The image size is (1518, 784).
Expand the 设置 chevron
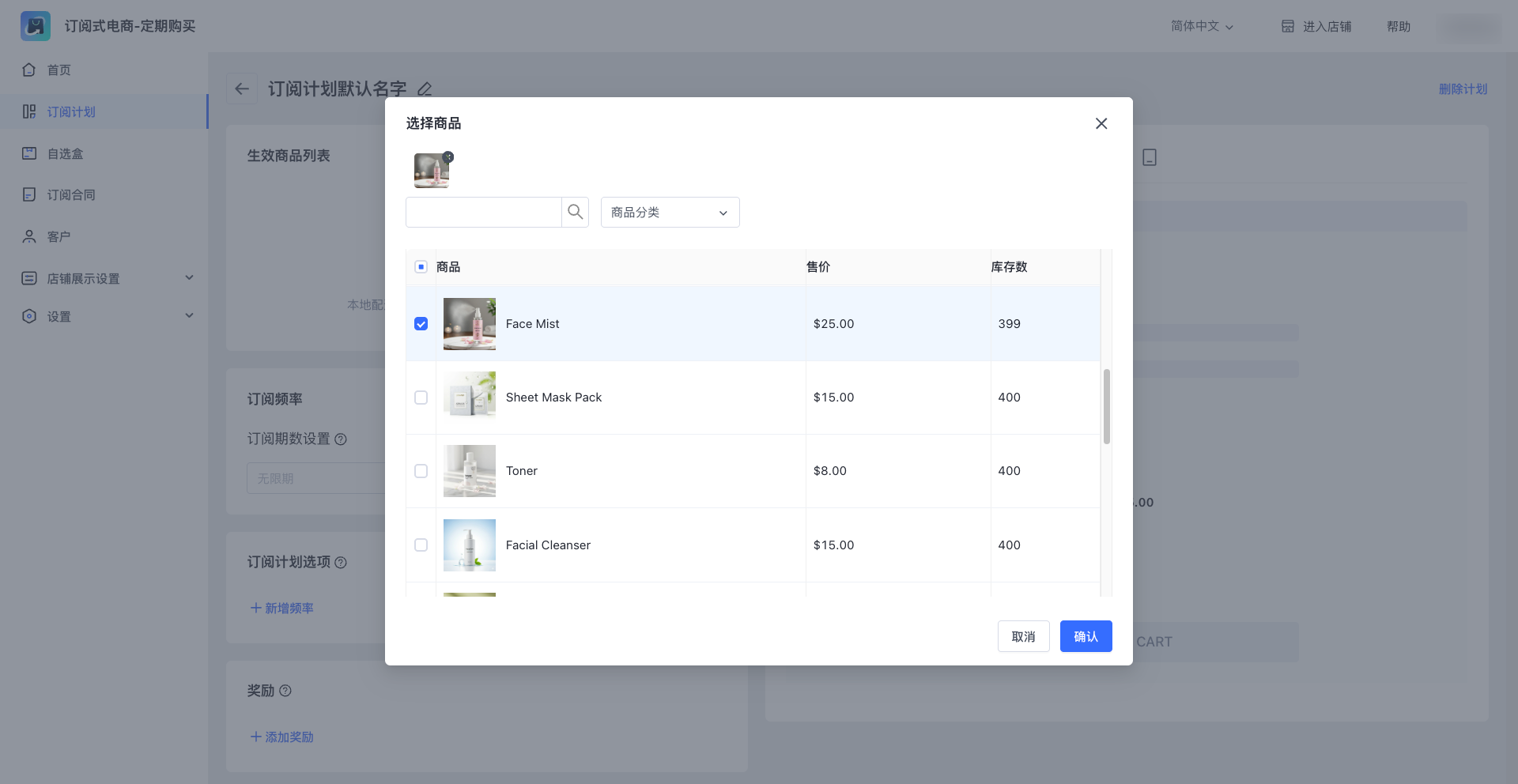click(189, 315)
